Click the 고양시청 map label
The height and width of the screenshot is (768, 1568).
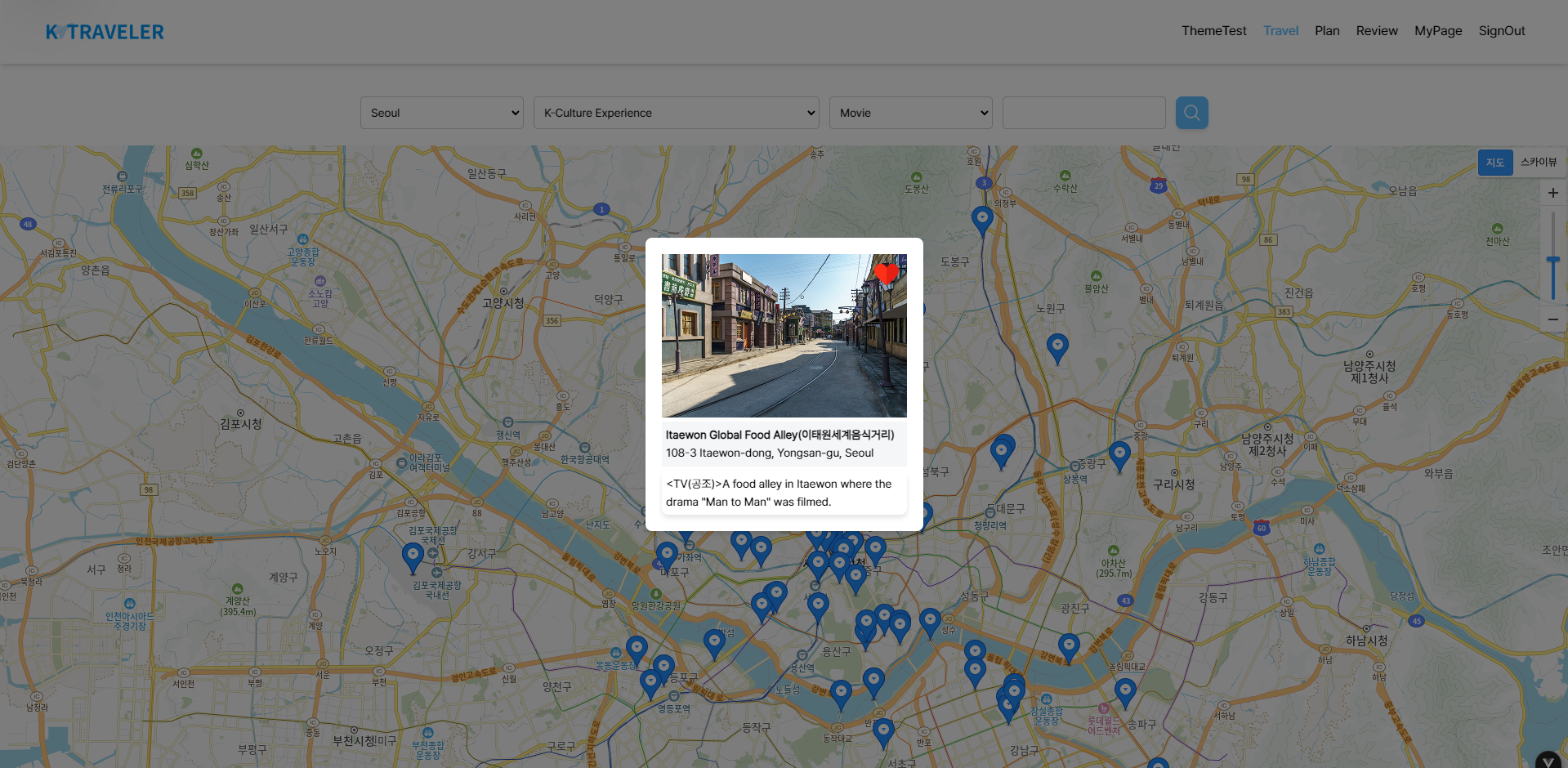pyautogui.click(x=503, y=303)
